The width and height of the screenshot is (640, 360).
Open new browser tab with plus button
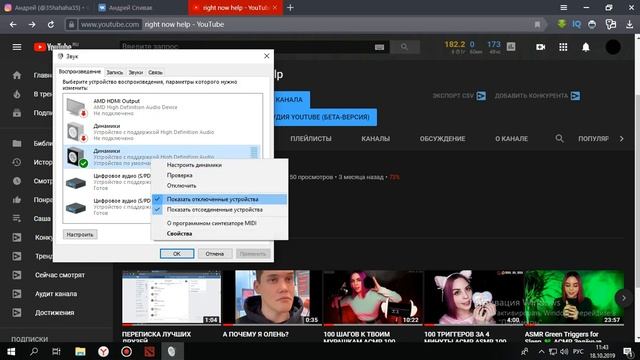point(290,7)
